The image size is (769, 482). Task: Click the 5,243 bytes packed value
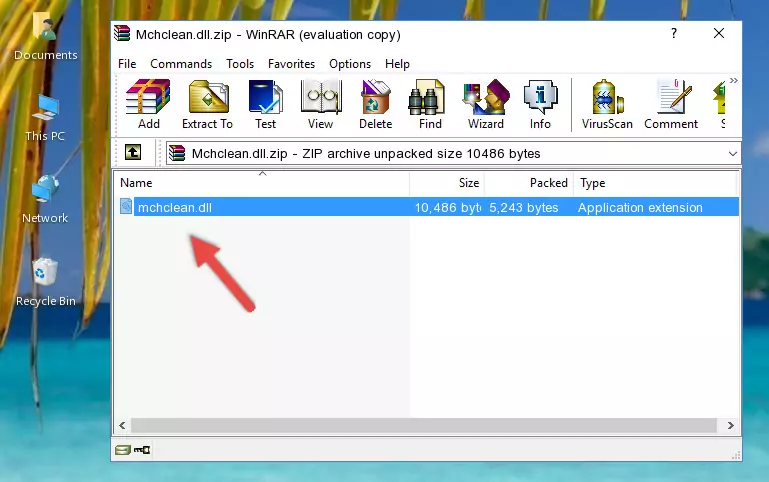(523, 207)
